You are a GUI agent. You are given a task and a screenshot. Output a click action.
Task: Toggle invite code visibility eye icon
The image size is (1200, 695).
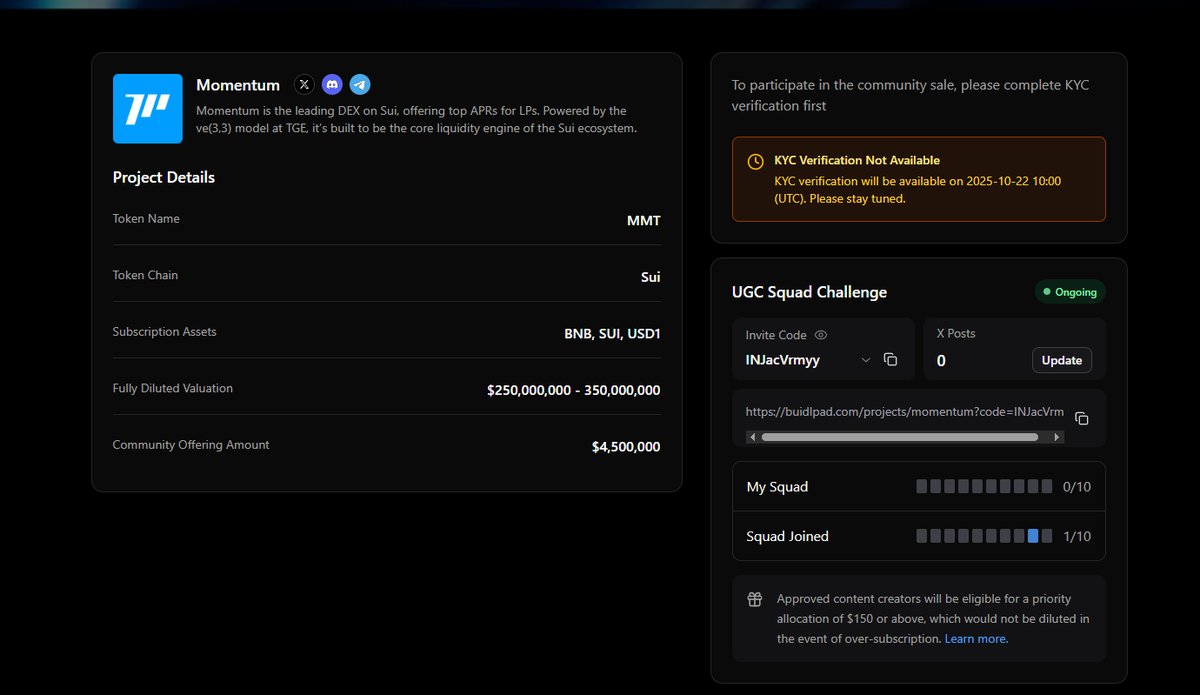click(821, 335)
